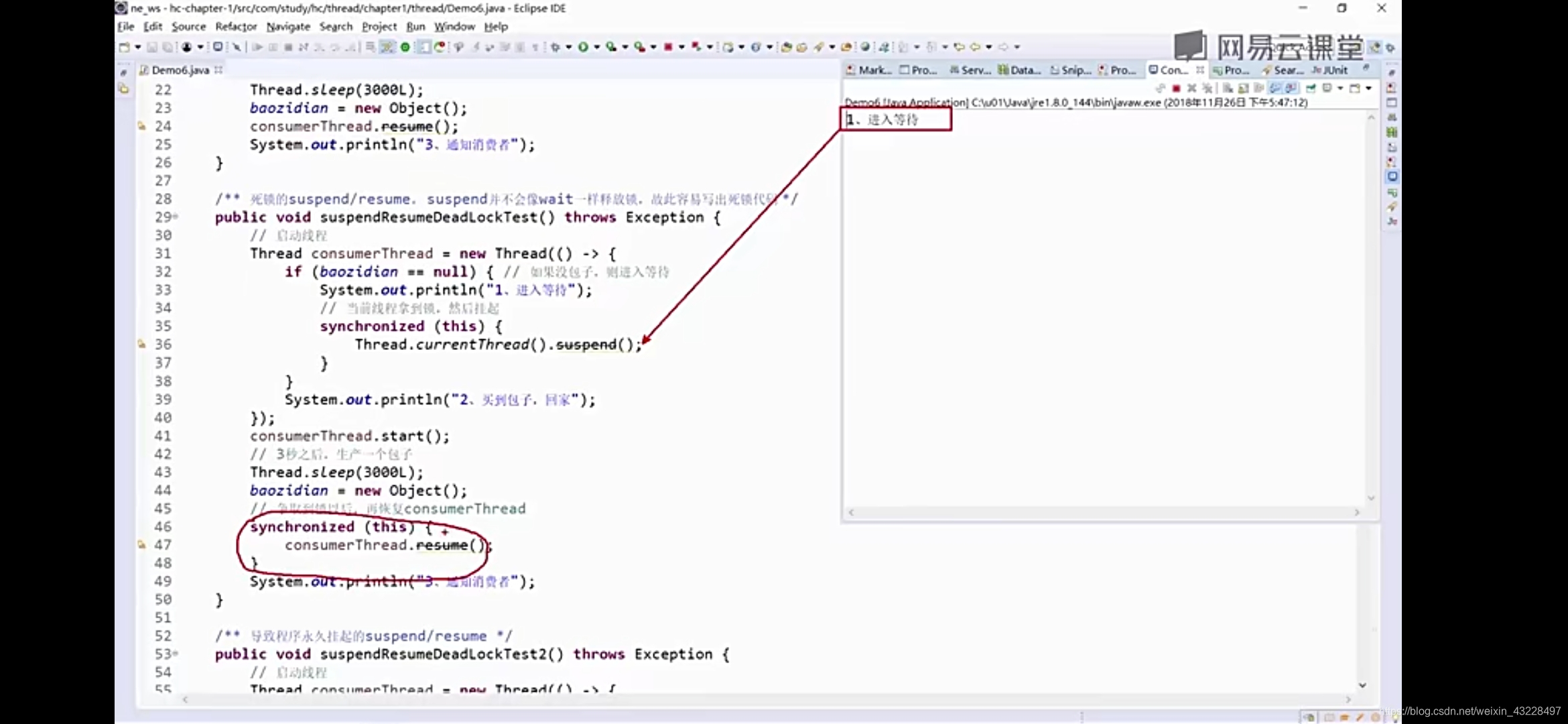The width and height of the screenshot is (1568, 724).
Task: Switch to the Search tab
Action: (1283, 70)
